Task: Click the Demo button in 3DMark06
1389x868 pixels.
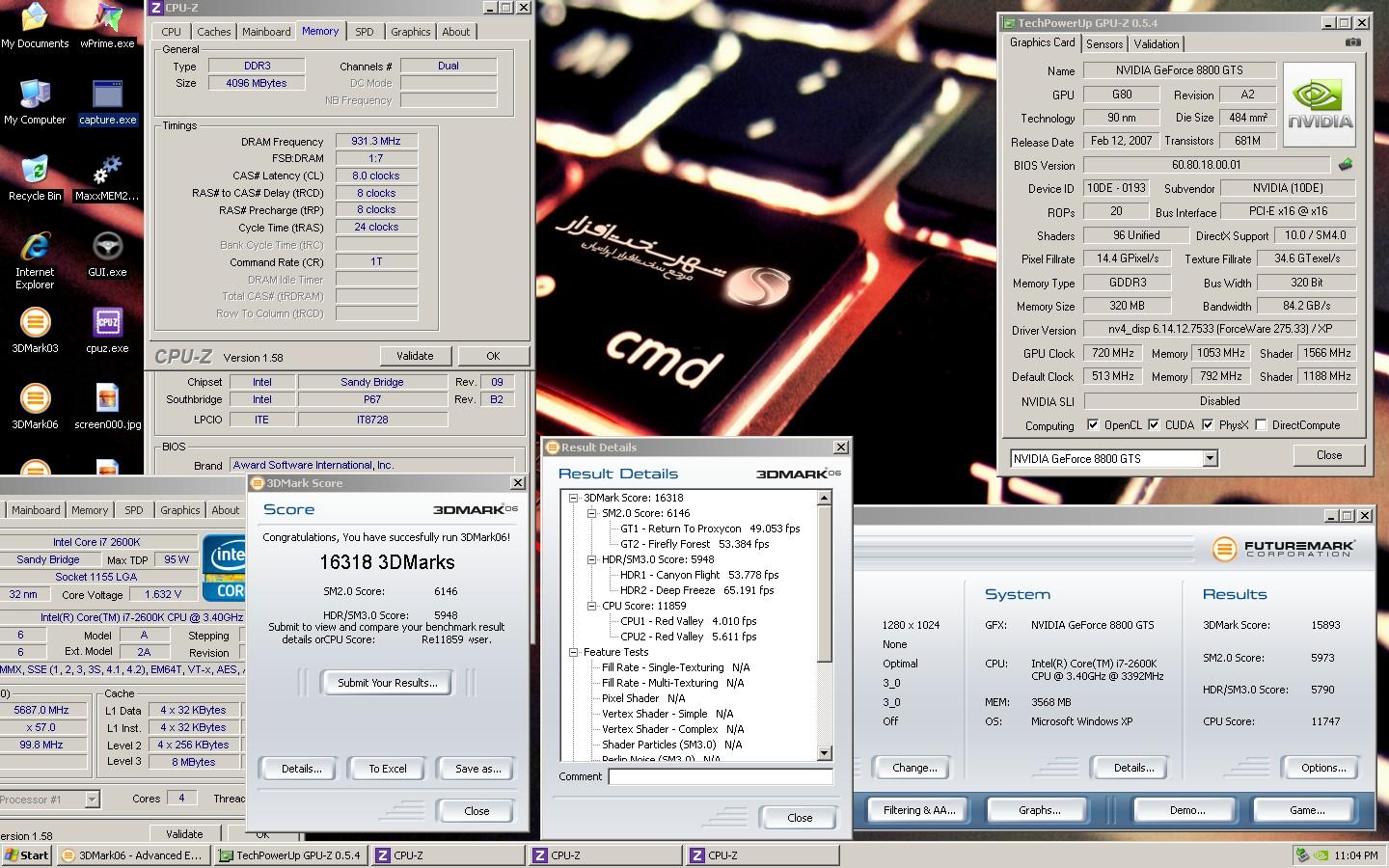Action: coord(1187,810)
